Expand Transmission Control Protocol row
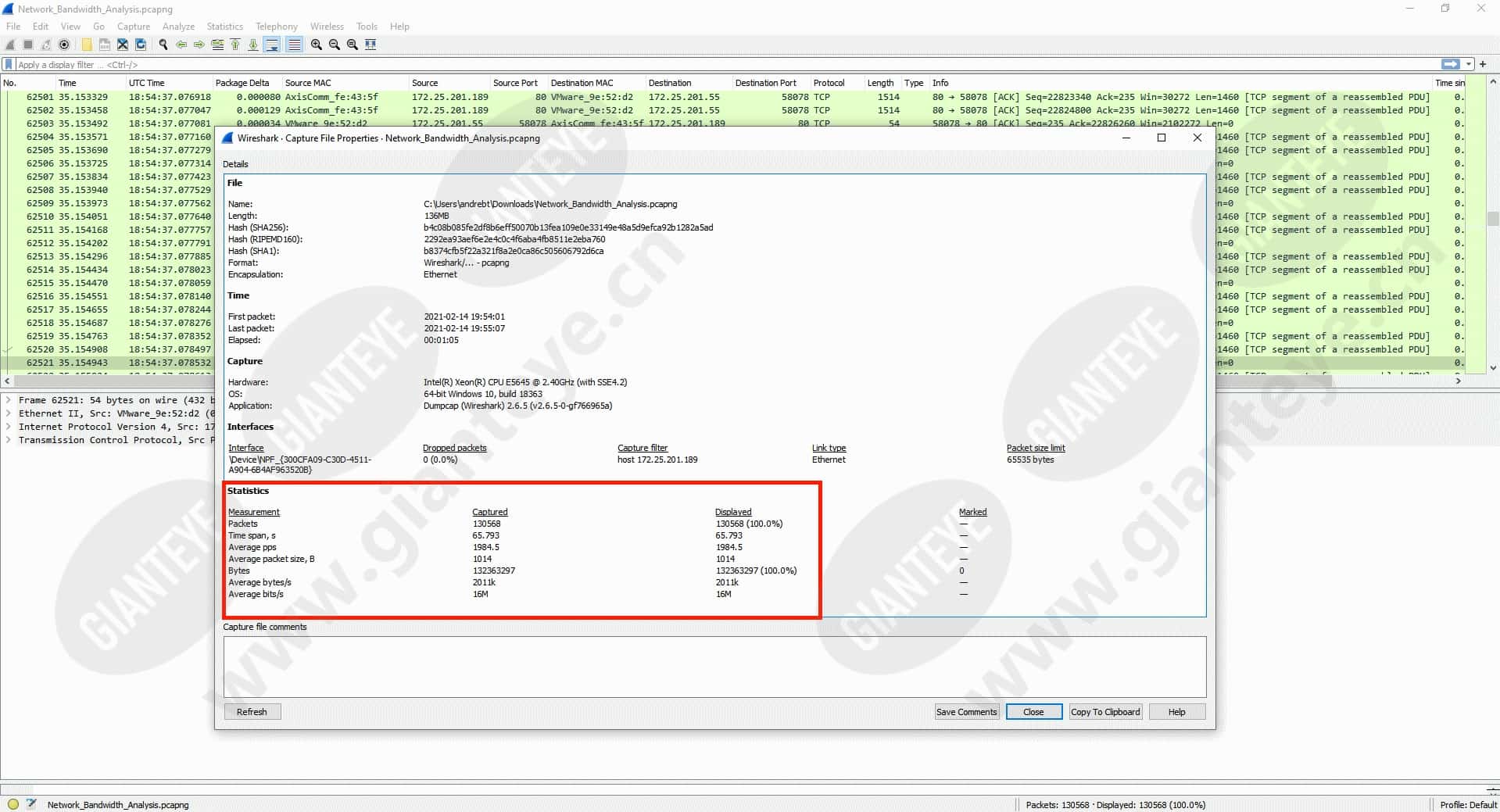Screen dimensions: 1500x812 pyautogui.click(x=9, y=440)
